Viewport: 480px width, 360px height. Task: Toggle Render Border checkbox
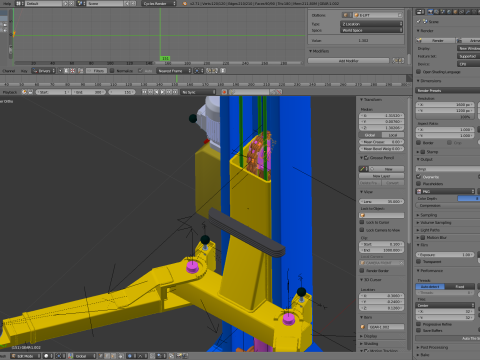[x=362, y=271]
